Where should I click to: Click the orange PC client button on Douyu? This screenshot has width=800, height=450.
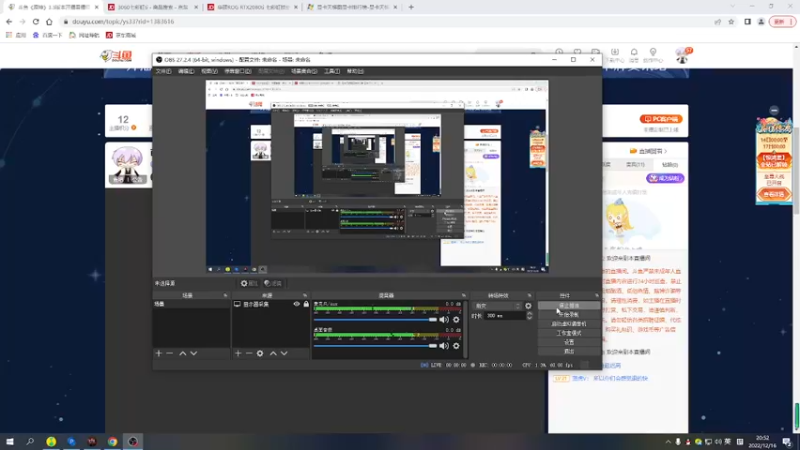pyautogui.click(x=661, y=119)
